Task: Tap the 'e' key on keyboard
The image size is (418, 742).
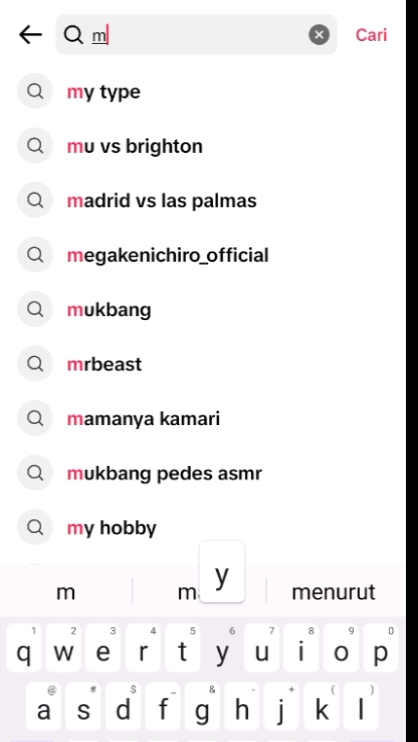Action: [x=103, y=648]
